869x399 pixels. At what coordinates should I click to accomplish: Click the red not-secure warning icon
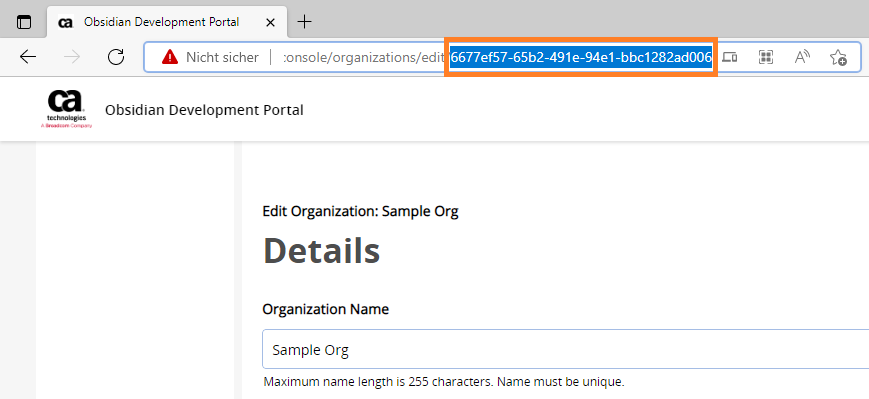point(170,57)
